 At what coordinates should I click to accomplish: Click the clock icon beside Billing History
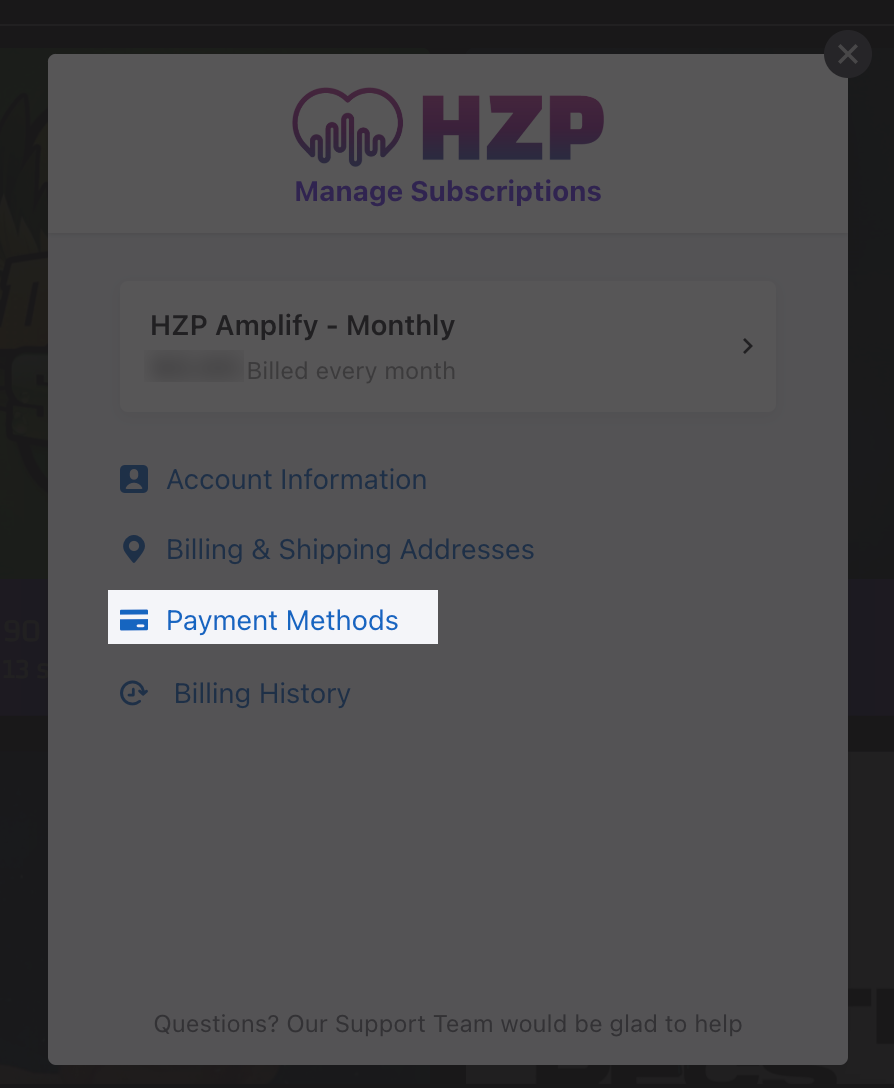[134, 693]
